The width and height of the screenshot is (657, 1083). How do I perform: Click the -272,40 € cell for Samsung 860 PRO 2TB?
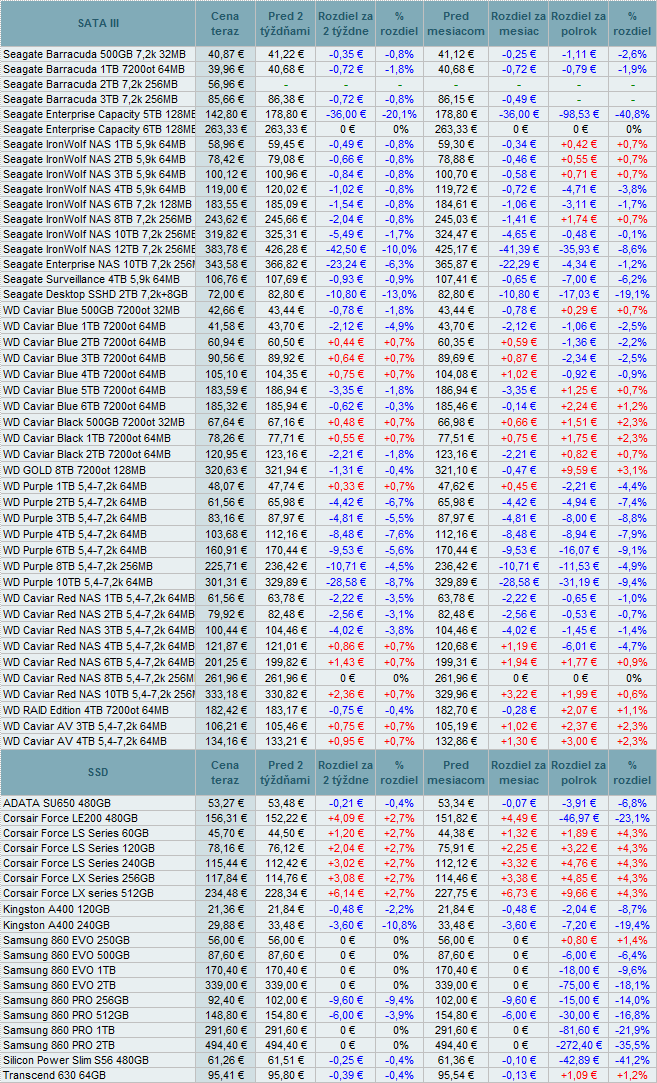[578, 1045]
